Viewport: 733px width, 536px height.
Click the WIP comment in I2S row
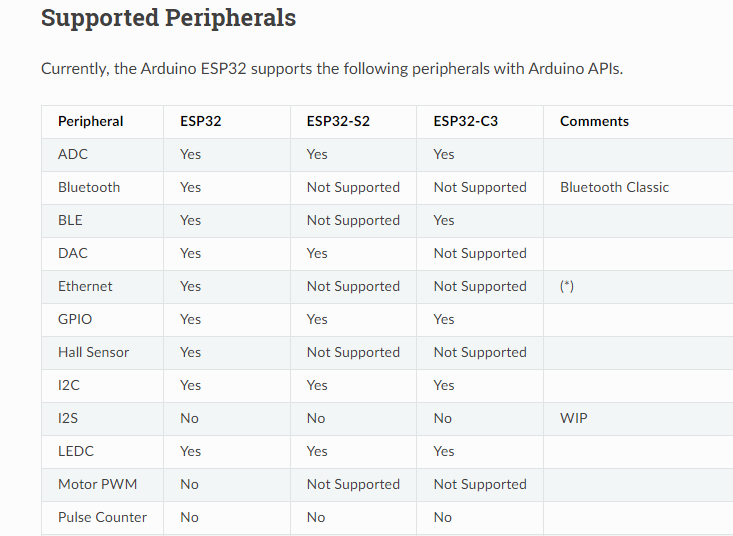pyautogui.click(x=574, y=418)
